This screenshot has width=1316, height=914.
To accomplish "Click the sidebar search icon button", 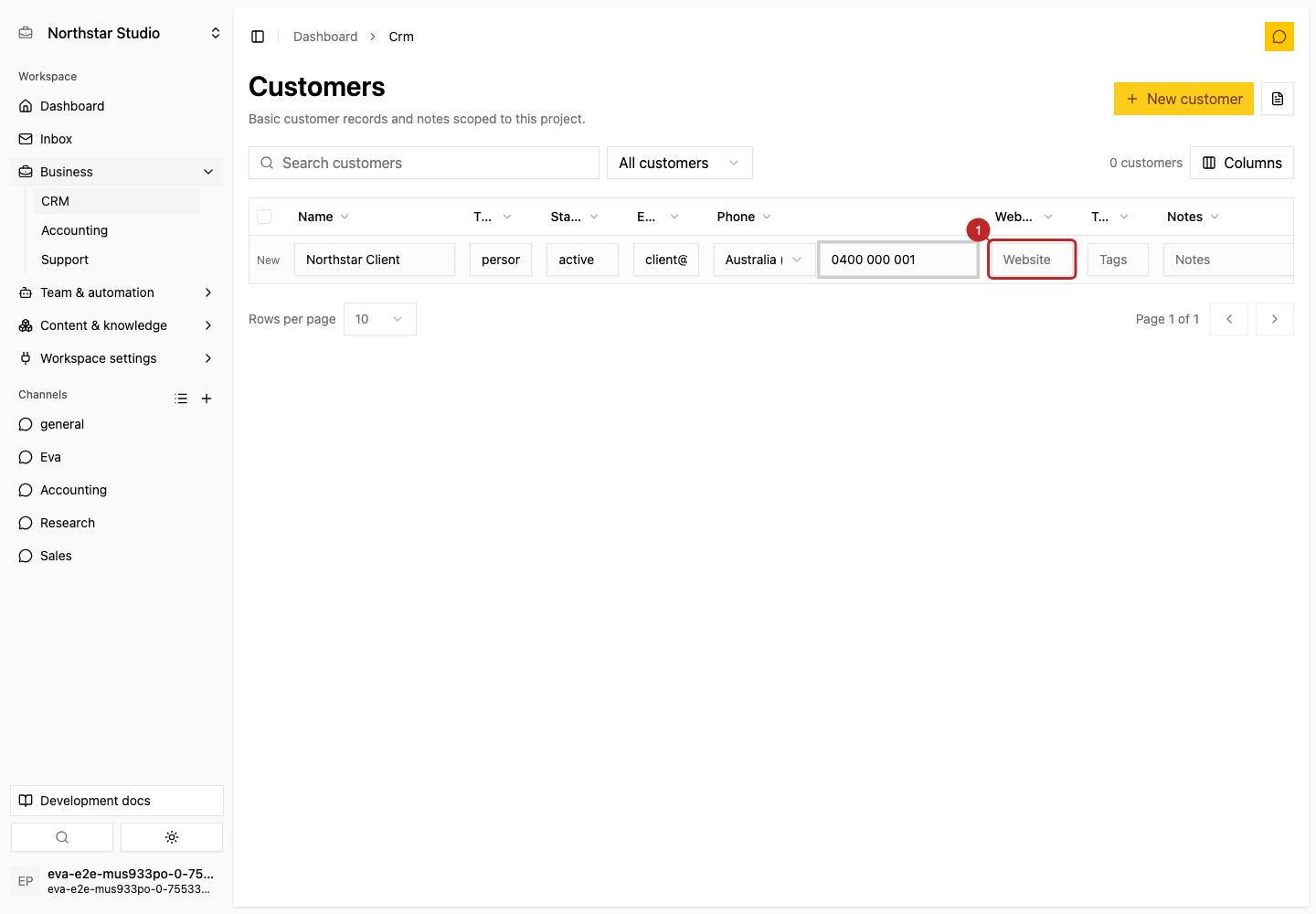I will tap(62, 837).
